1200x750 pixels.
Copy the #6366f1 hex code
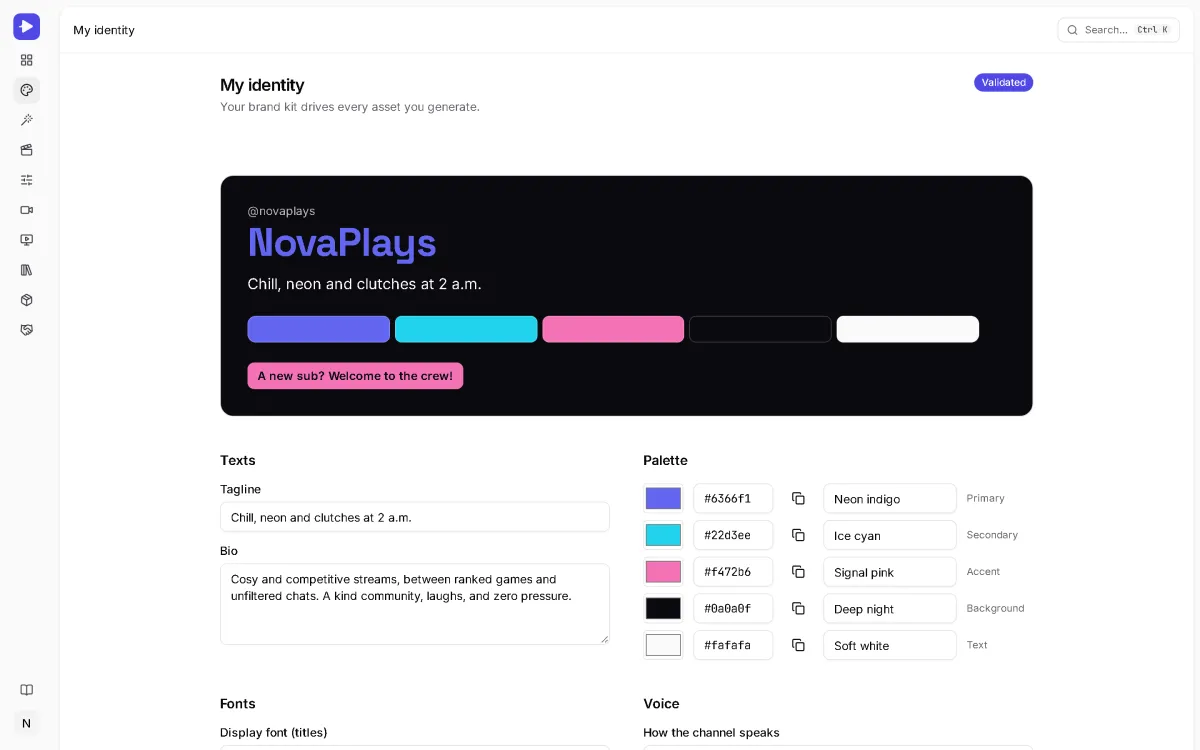[x=798, y=498]
